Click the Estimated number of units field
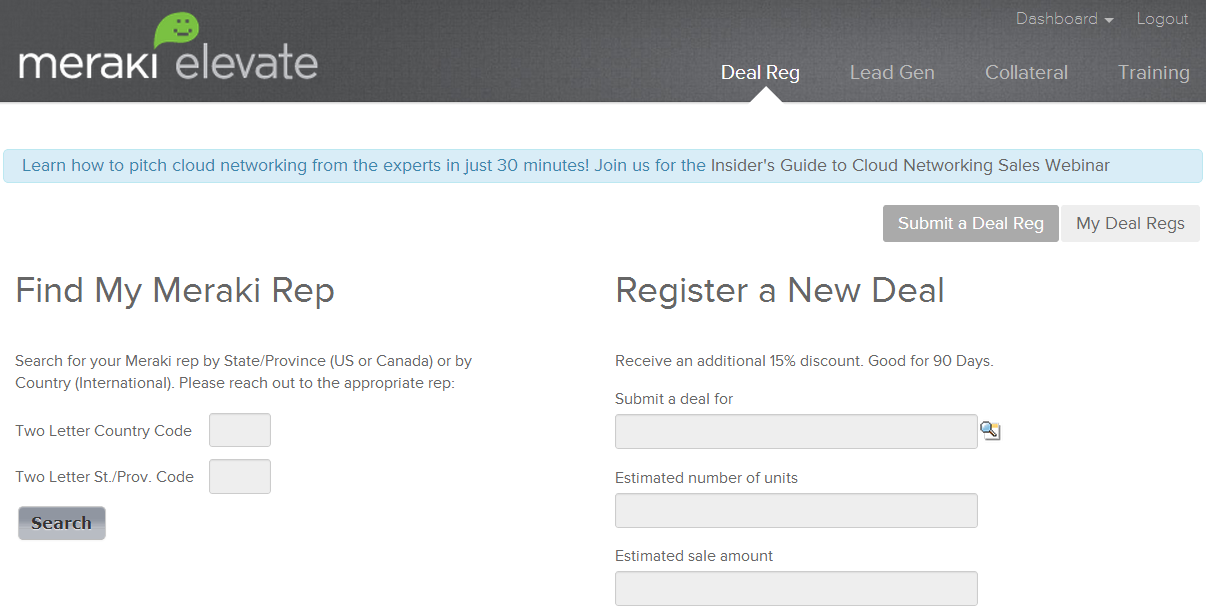This screenshot has height=616, width=1206. [x=796, y=510]
